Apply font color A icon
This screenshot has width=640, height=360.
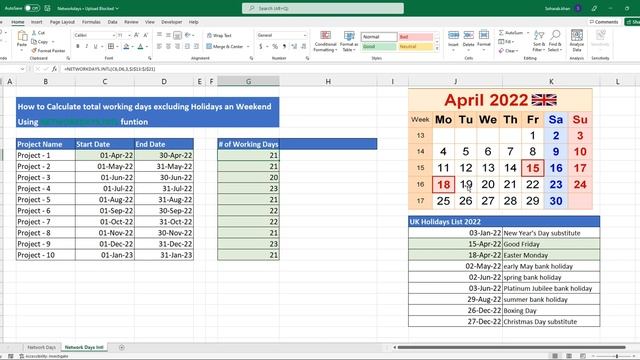(140, 47)
